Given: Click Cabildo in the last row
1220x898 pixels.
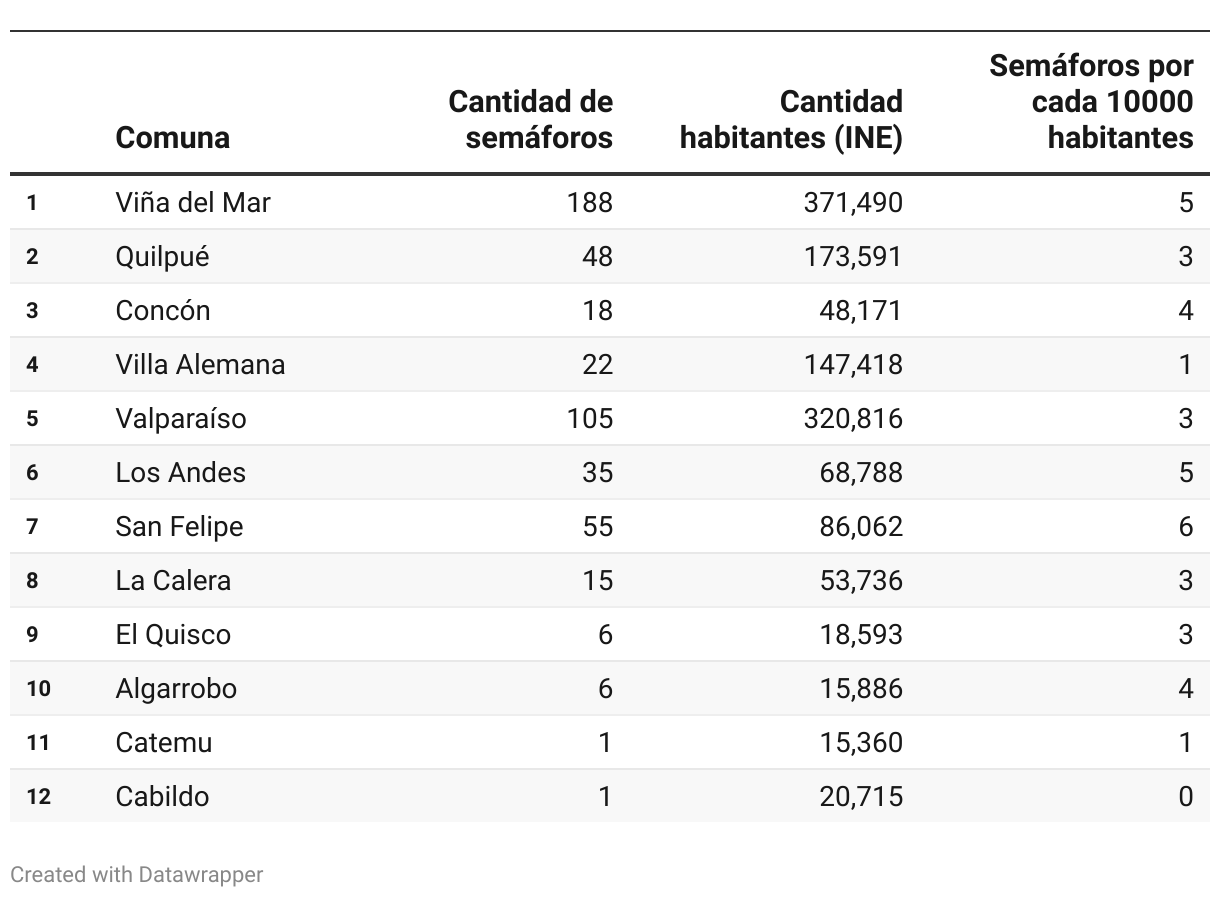Looking at the screenshot, I should pos(162,797).
